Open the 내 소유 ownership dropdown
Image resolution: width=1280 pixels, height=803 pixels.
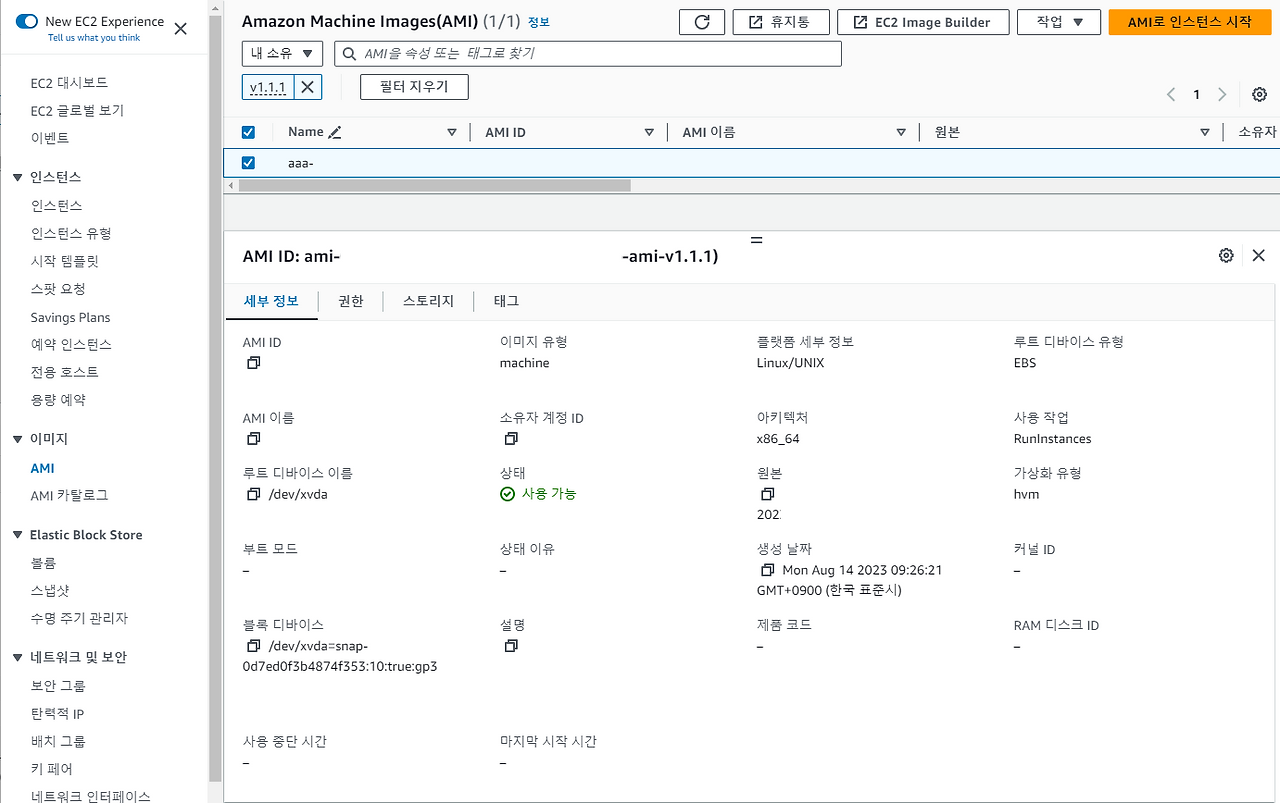point(282,53)
